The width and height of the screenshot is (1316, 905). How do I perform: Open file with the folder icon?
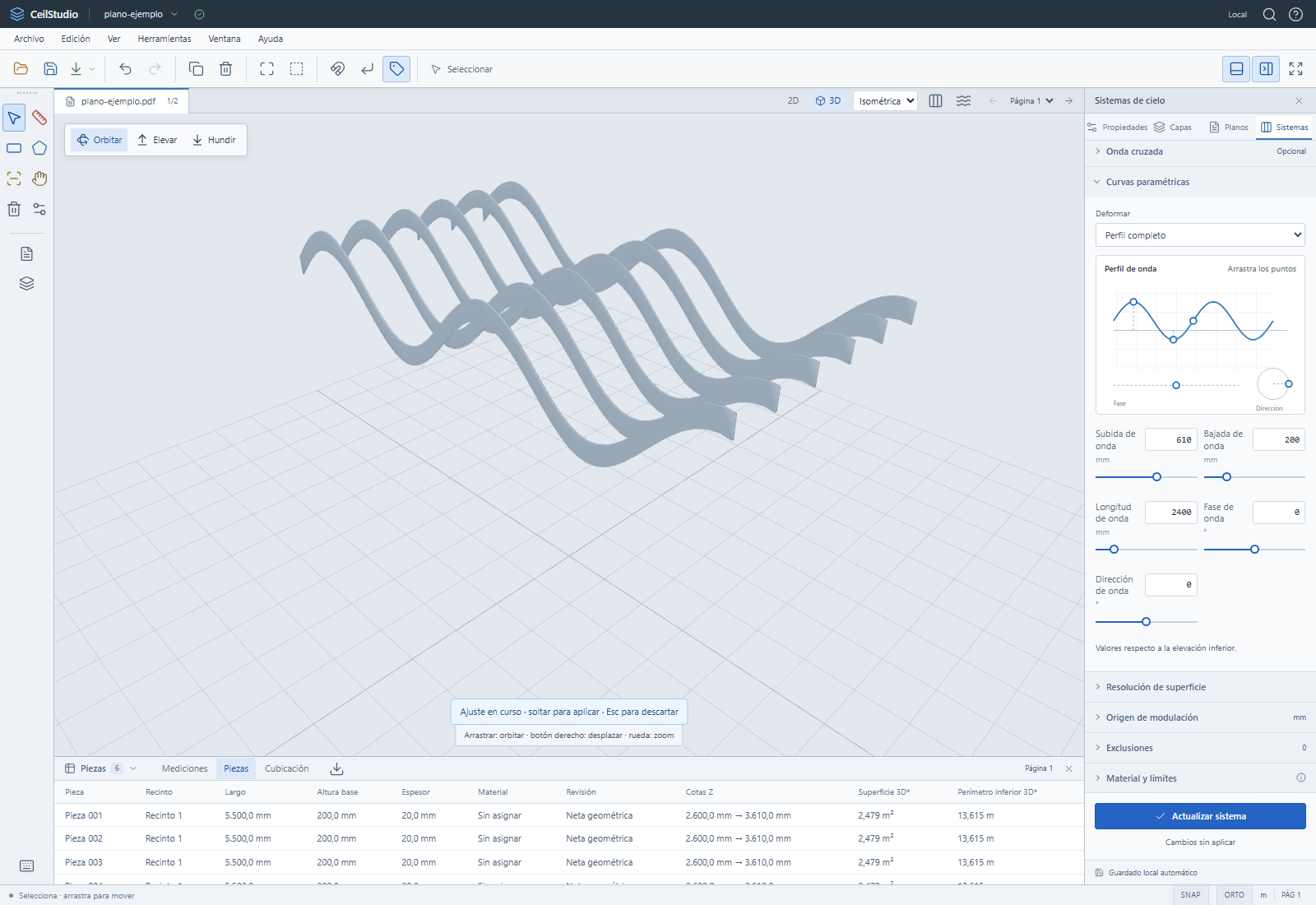21,69
